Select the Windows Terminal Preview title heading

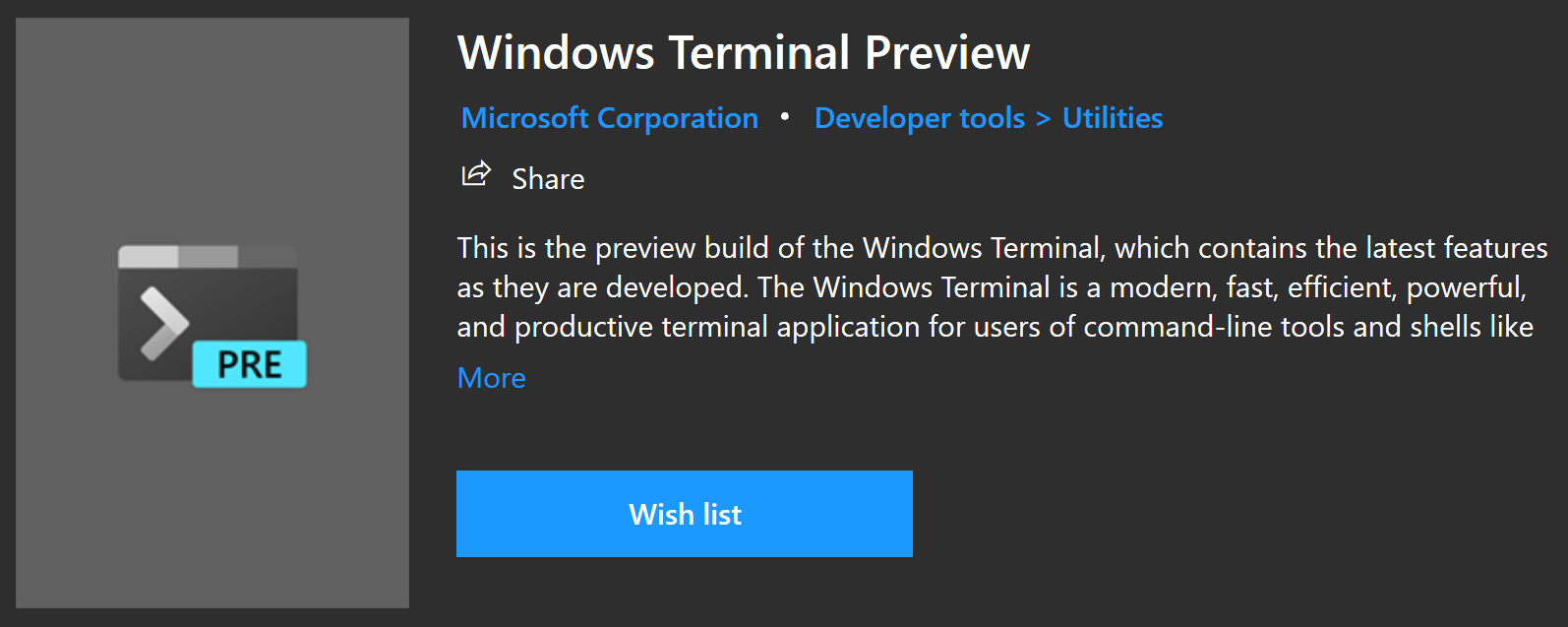click(744, 52)
